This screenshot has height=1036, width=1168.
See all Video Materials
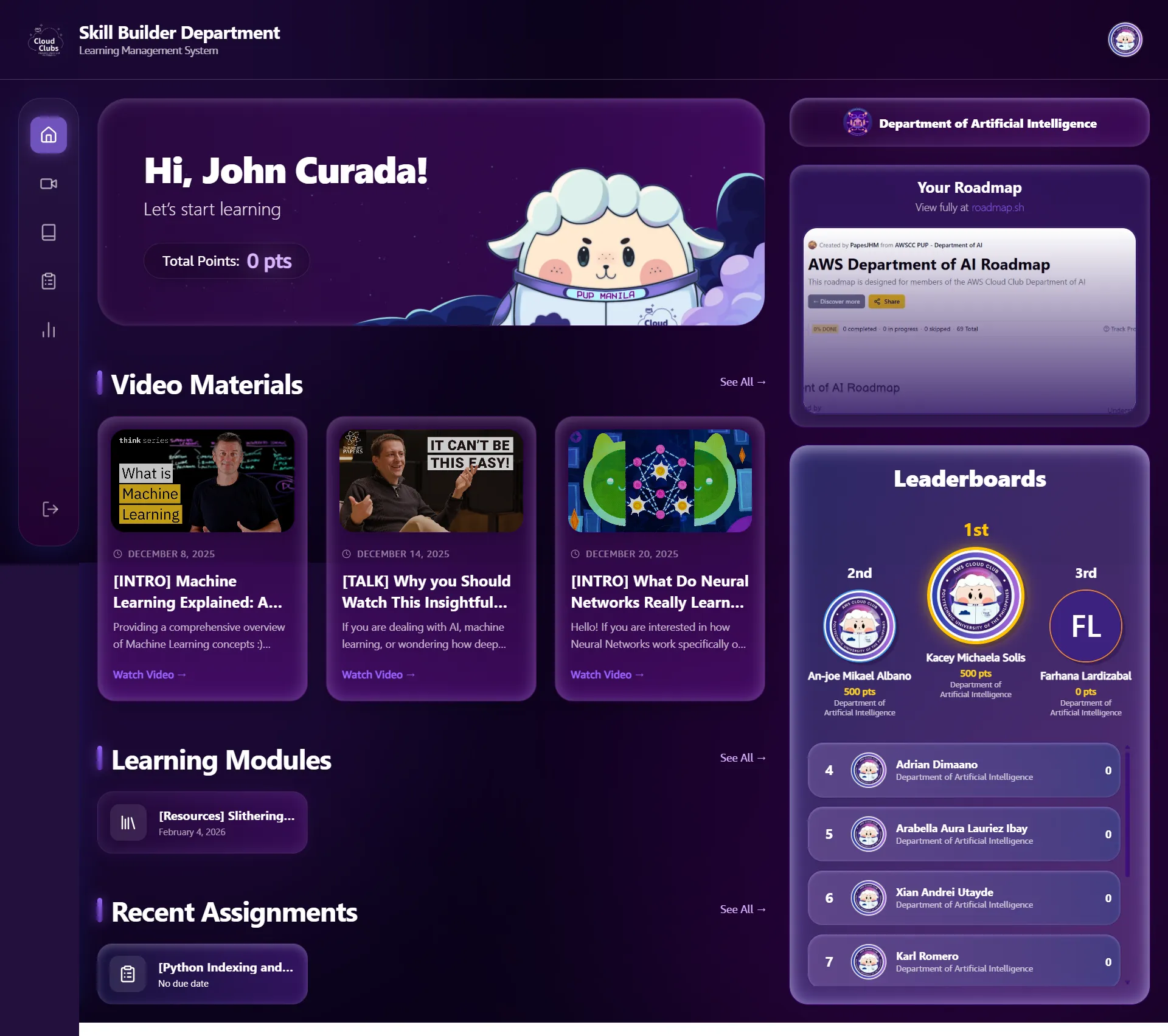(743, 381)
